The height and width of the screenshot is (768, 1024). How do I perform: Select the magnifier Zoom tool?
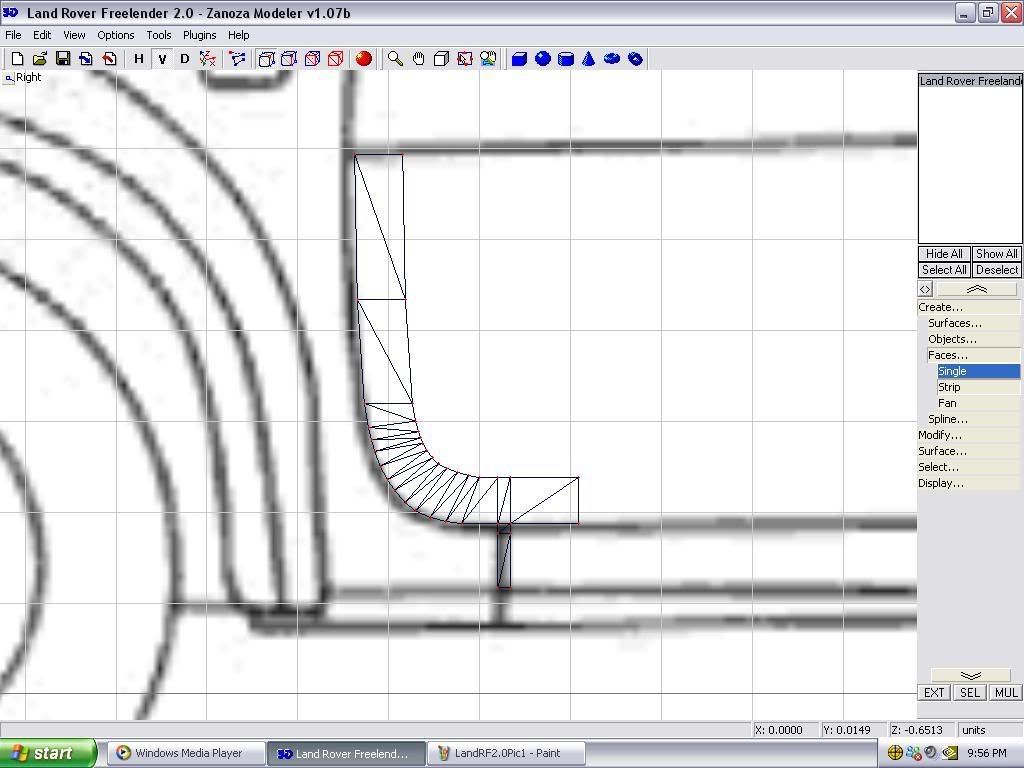coord(396,59)
